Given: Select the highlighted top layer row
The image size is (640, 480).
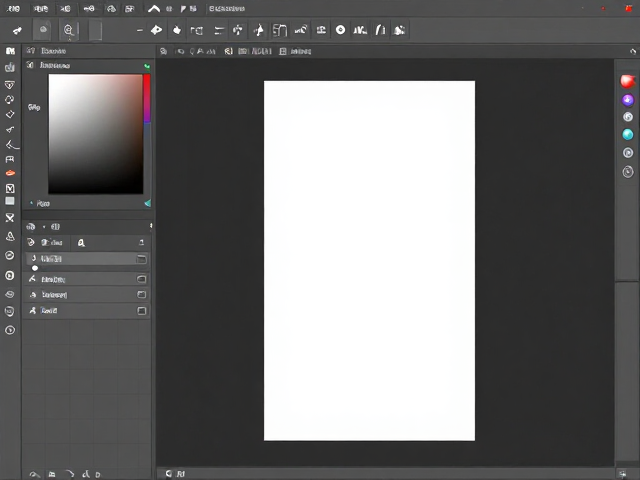Looking at the screenshot, I should click(x=87, y=259).
